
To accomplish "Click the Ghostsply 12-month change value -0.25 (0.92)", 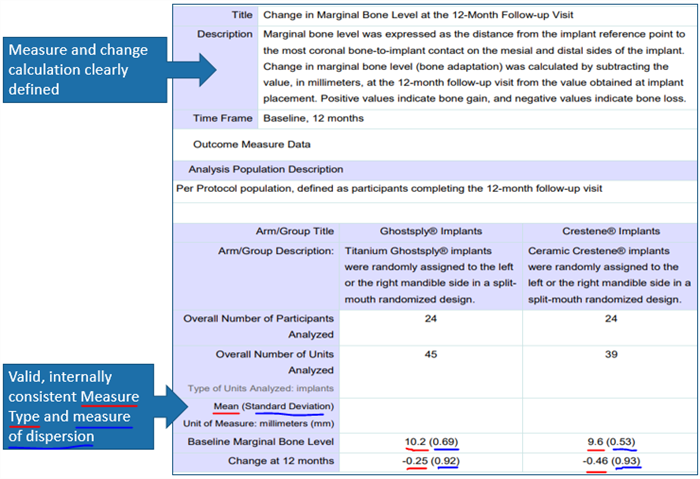I will pos(432,460).
